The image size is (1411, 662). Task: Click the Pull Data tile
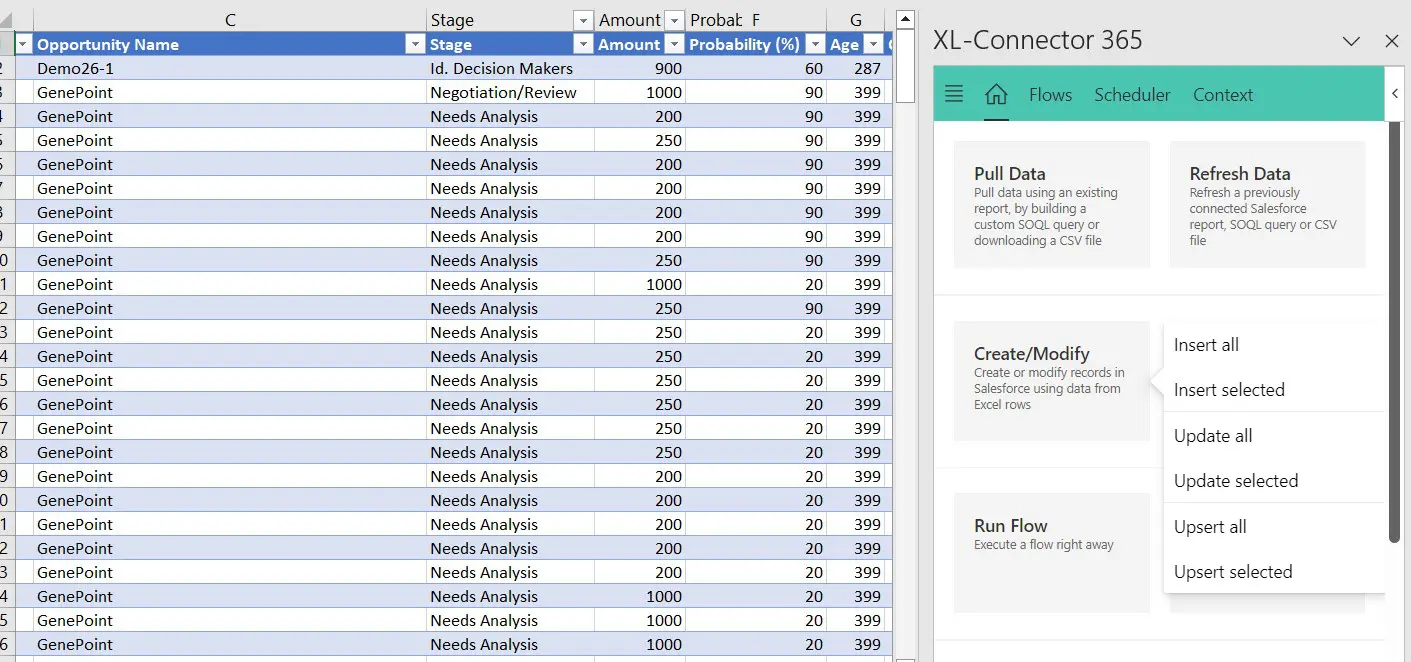(x=1051, y=204)
